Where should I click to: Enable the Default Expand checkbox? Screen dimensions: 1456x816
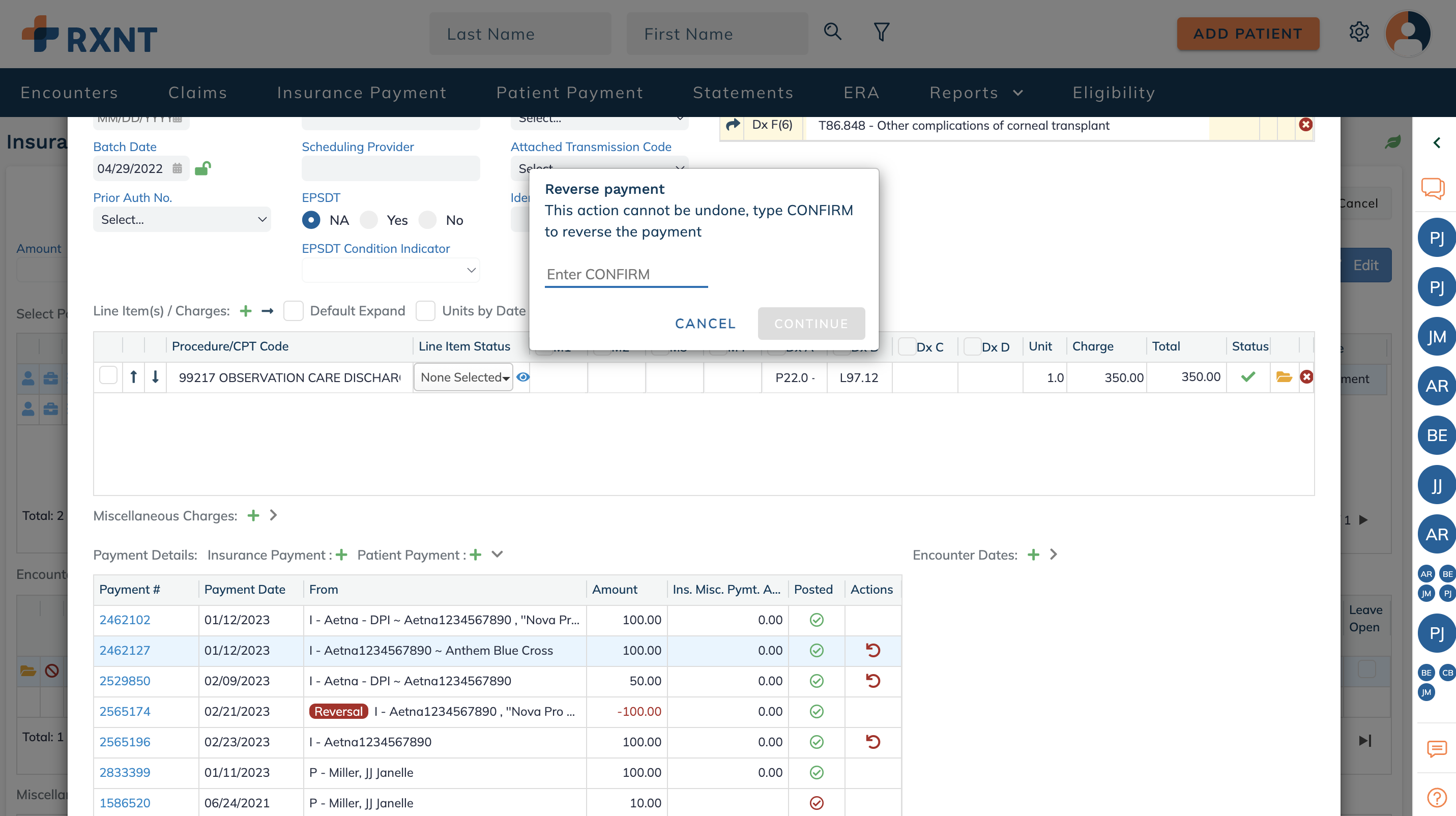(x=294, y=311)
